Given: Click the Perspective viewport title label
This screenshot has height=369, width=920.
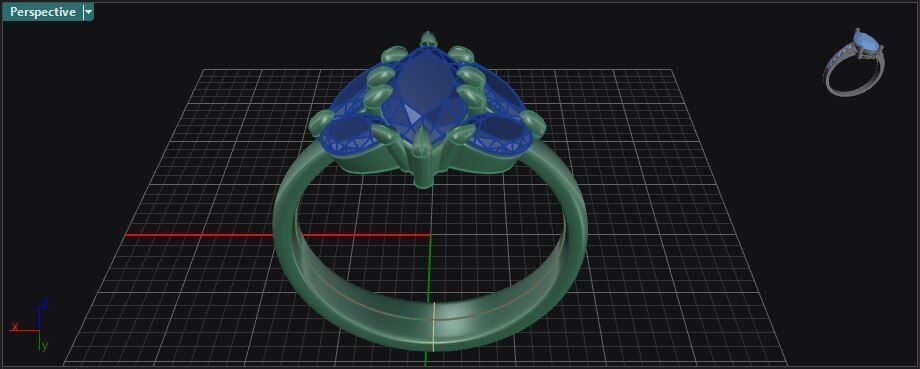Looking at the screenshot, I should [x=42, y=12].
